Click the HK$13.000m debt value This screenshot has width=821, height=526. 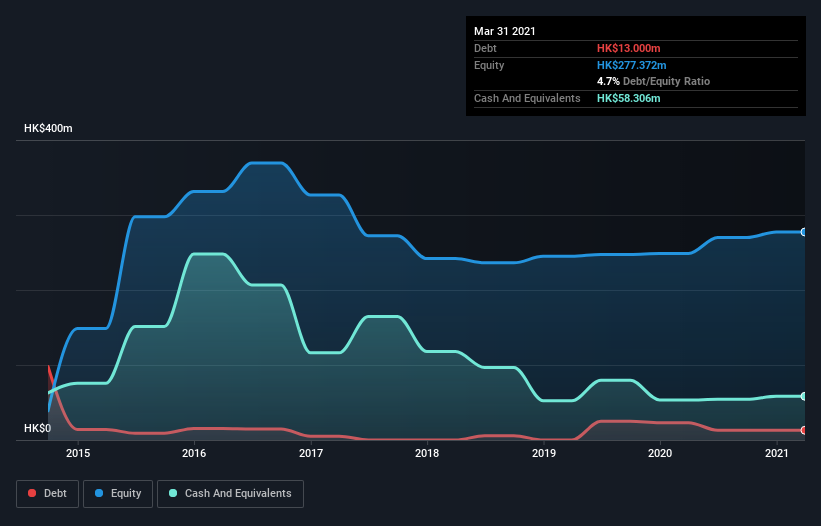629,48
